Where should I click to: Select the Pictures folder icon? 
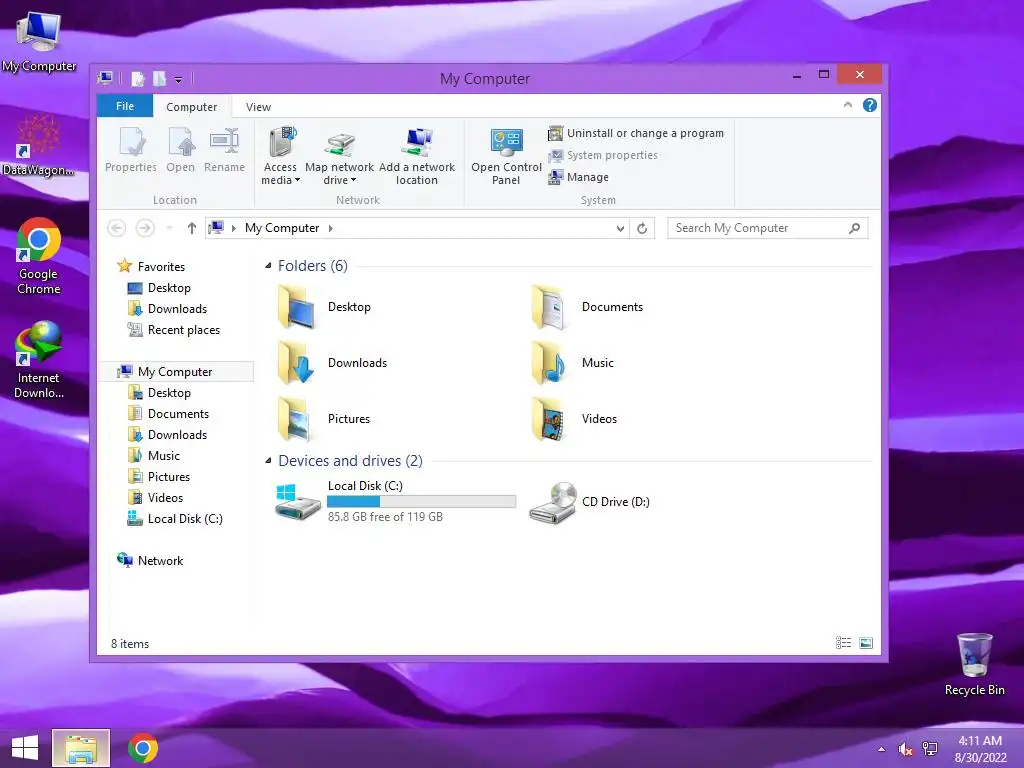297,419
